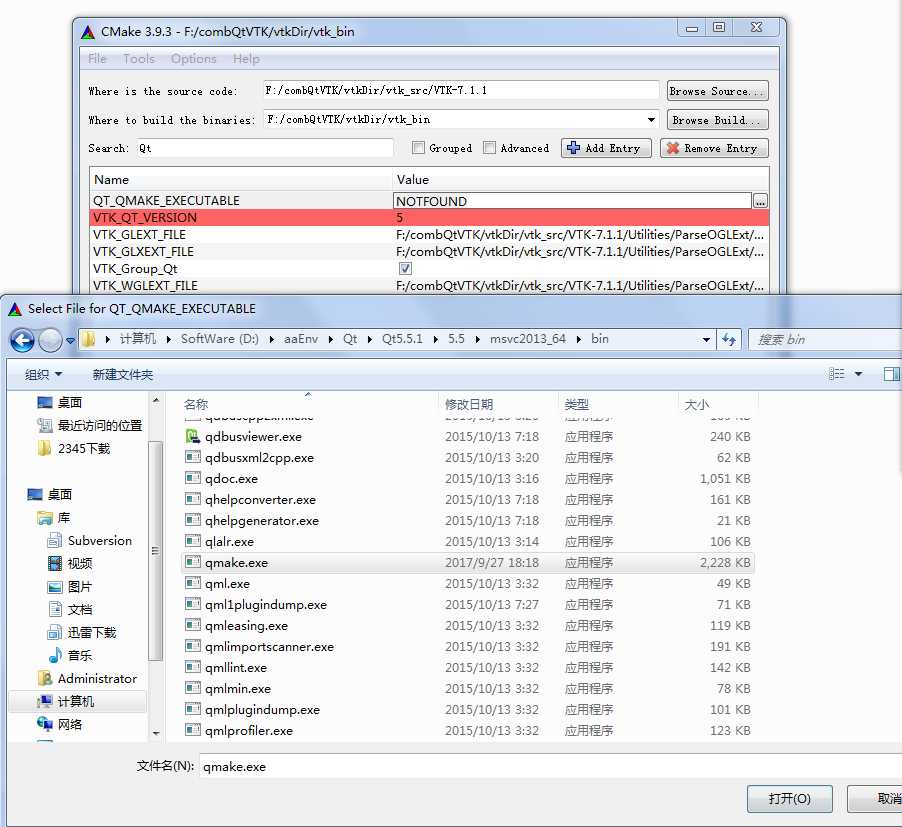Select the VTK_QT_VERSION row
Image resolution: width=902 pixels, height=827 pixels.
tap(429, 217)
